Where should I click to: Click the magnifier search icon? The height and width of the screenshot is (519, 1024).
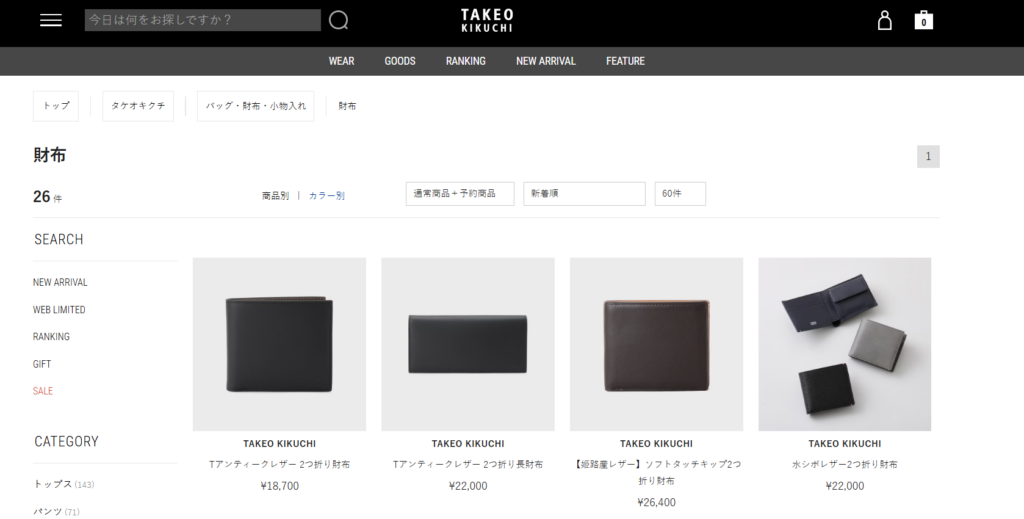pos(339,21)
